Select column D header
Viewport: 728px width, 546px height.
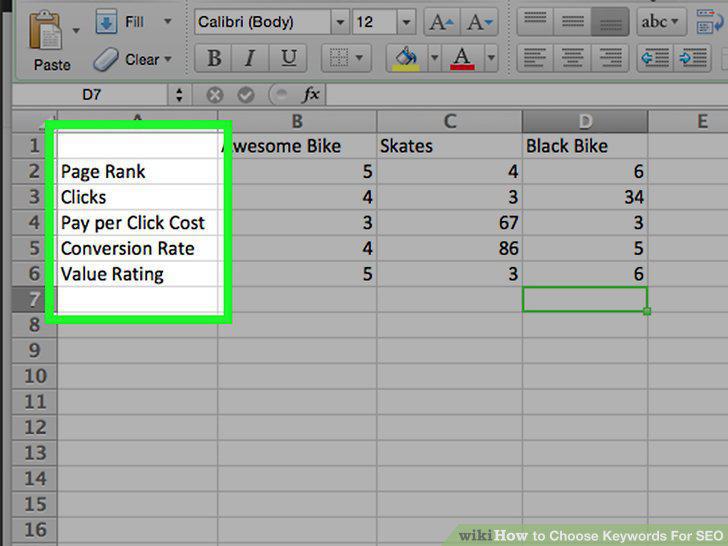pyautogui.click(x=585, y=121)
